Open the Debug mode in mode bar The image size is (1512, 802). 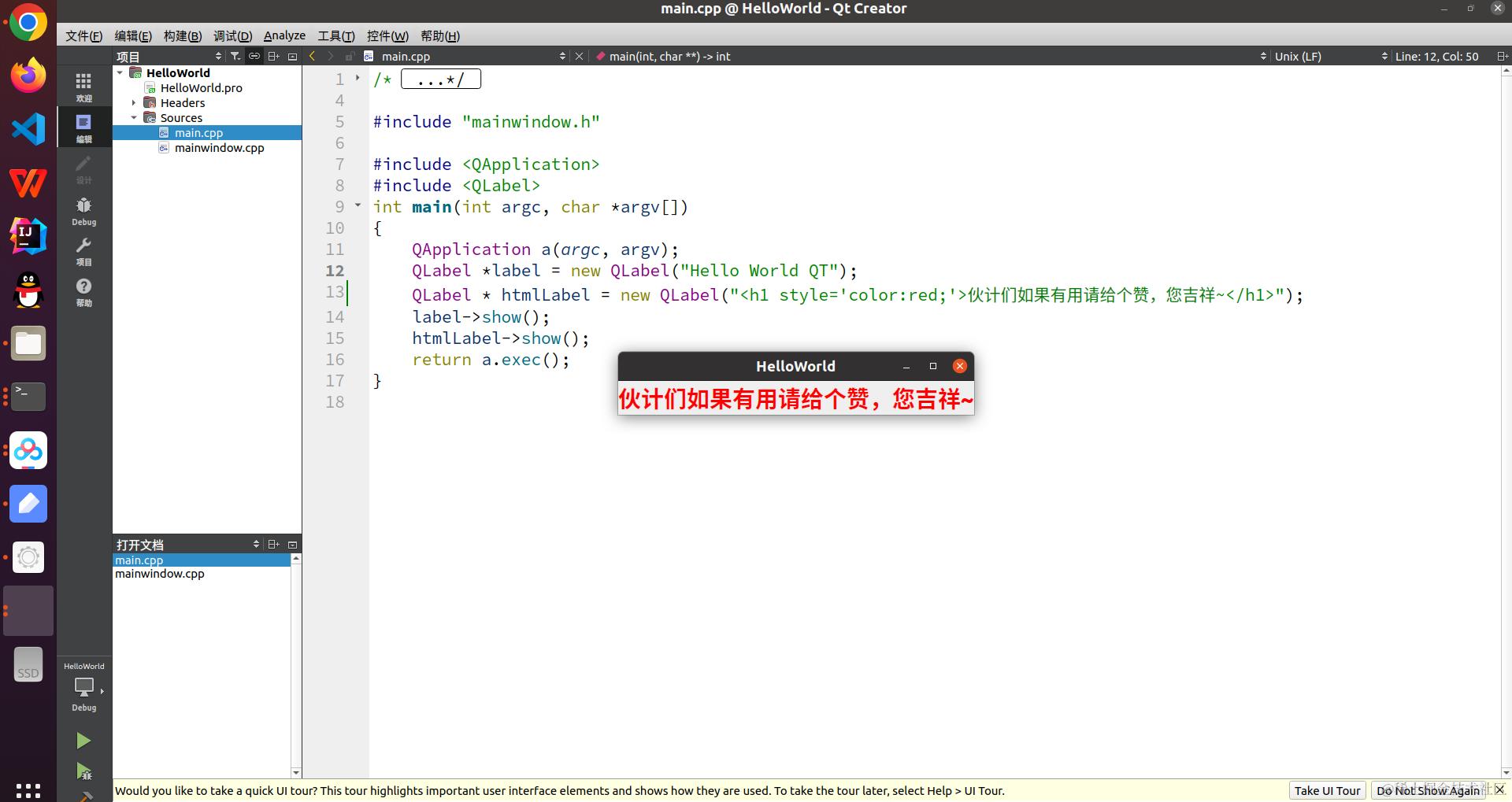click(83, 210)
